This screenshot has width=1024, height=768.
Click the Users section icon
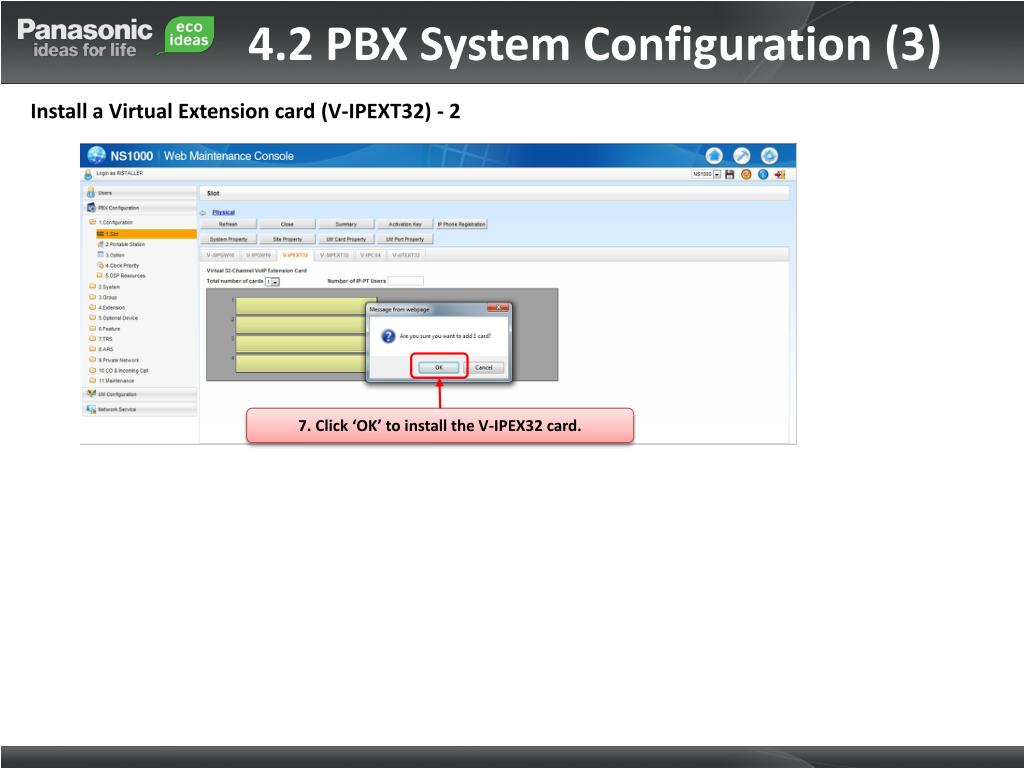click(91, 193)
